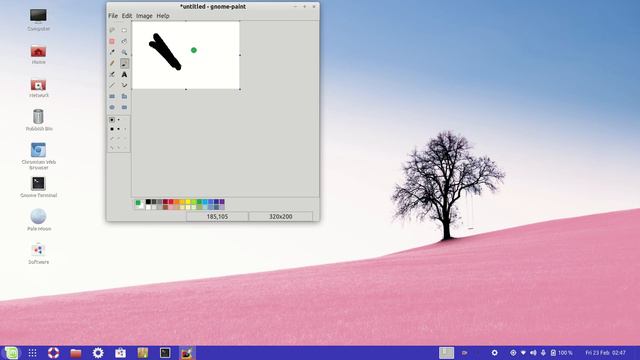Activate the color picker eyedropper tool
This screenshot has height=360, width=640.
[x=112, y=52]
